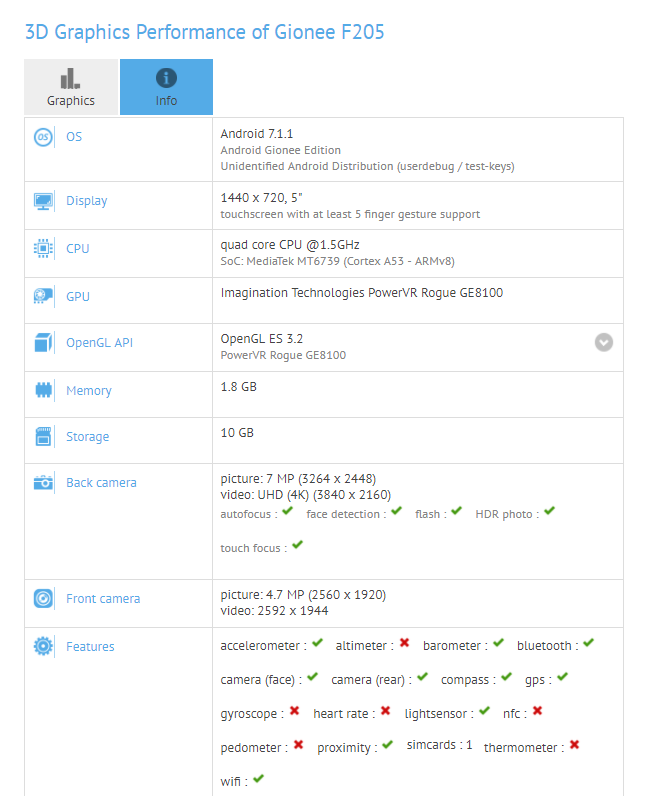Click the SoC: MediaTek MT6739 text
Screen dimensions: 651x796
(x=338, y=261)
